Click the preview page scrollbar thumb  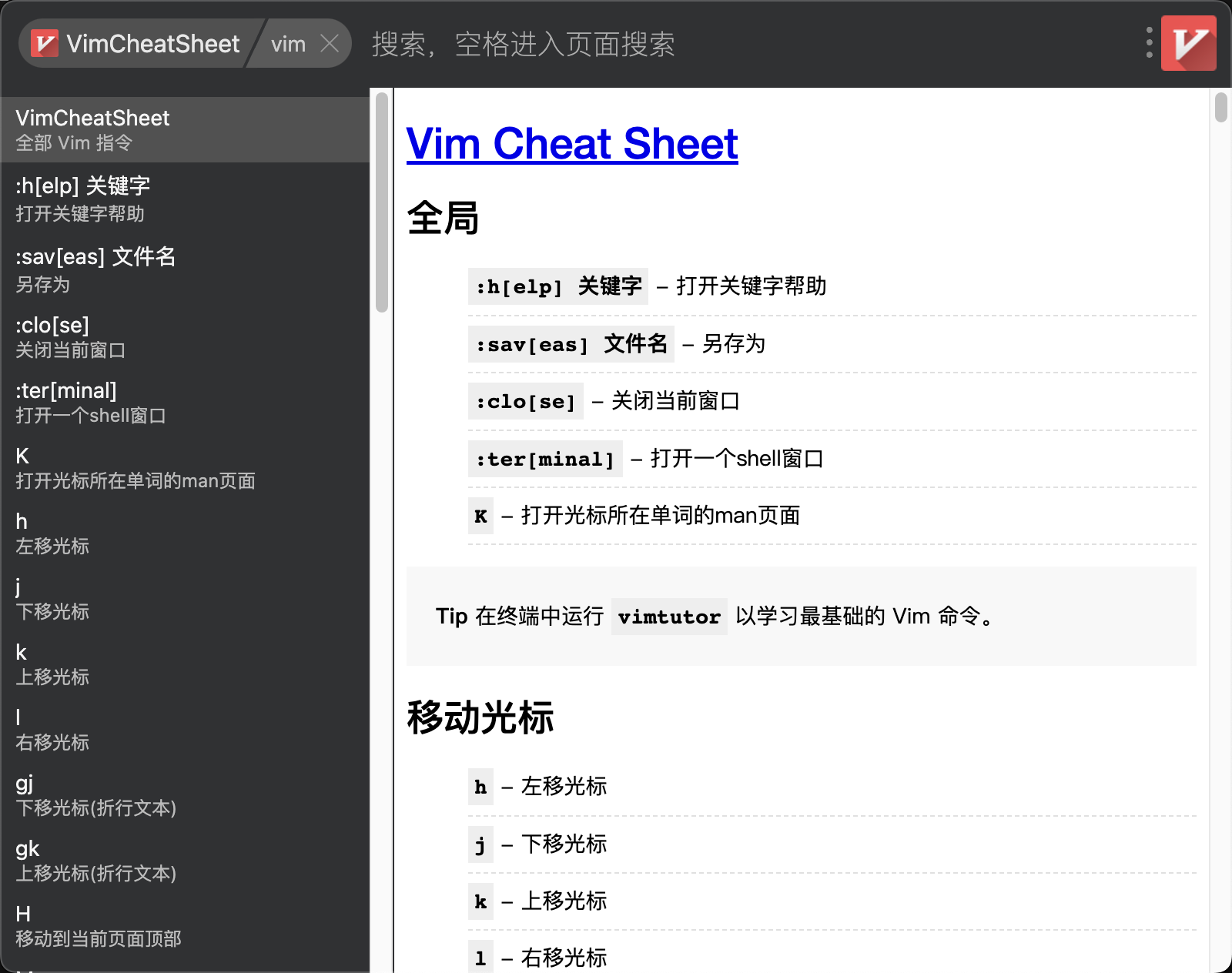[1221, 107]
